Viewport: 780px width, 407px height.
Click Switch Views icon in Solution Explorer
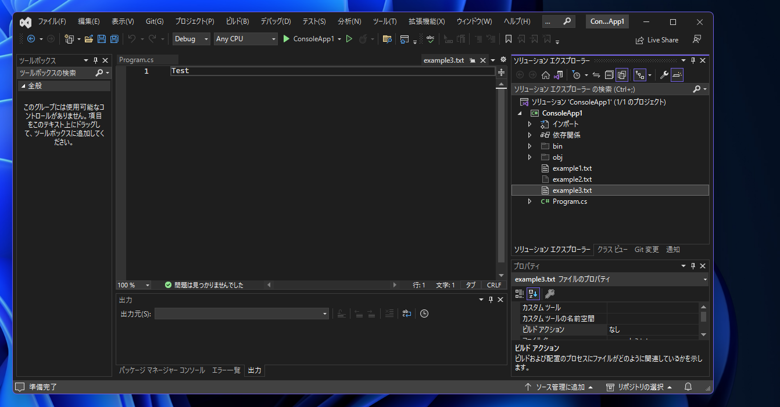click(559, 75)
